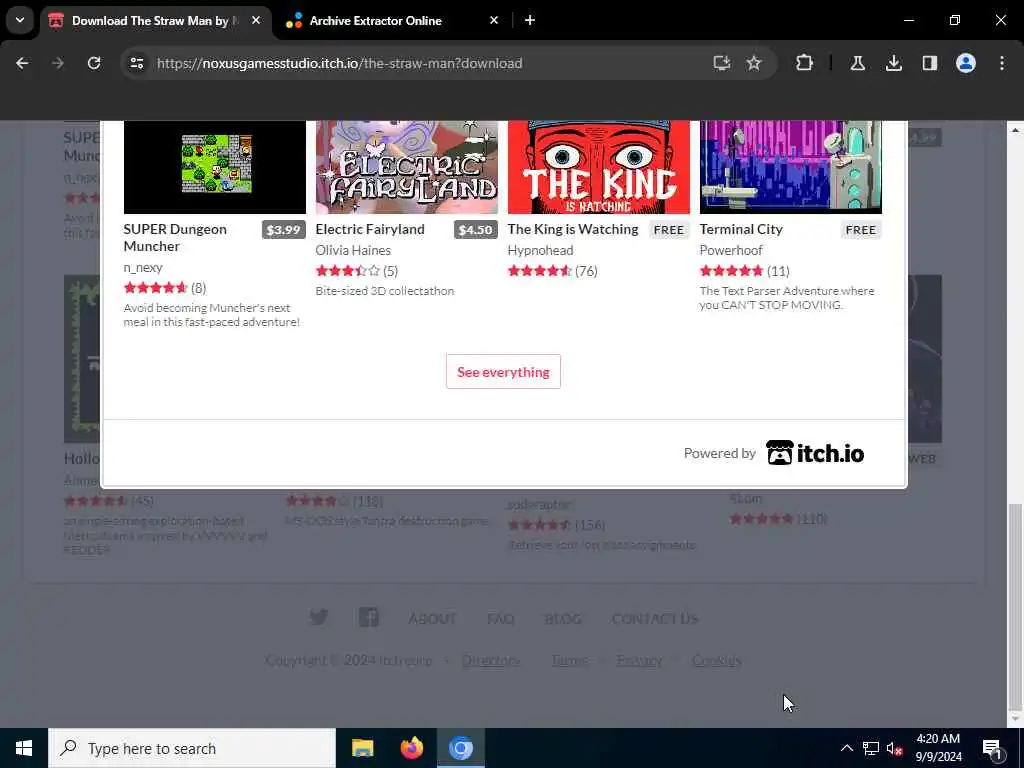Viewport: 1024px width, 768px height.
Task: Click the Windows taskbar search box
Action: (x=192, y=748)
